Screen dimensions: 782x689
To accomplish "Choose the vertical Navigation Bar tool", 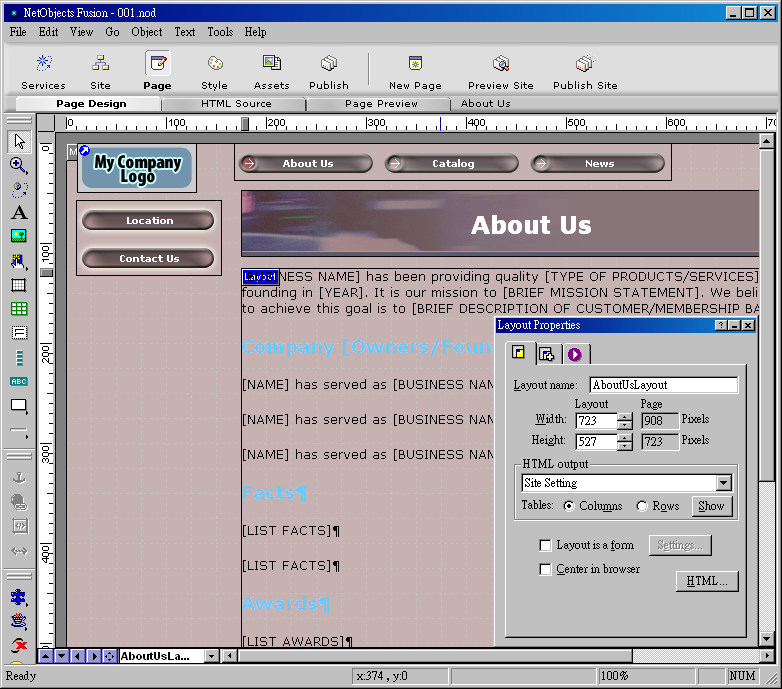I will (x=19, y=357).
